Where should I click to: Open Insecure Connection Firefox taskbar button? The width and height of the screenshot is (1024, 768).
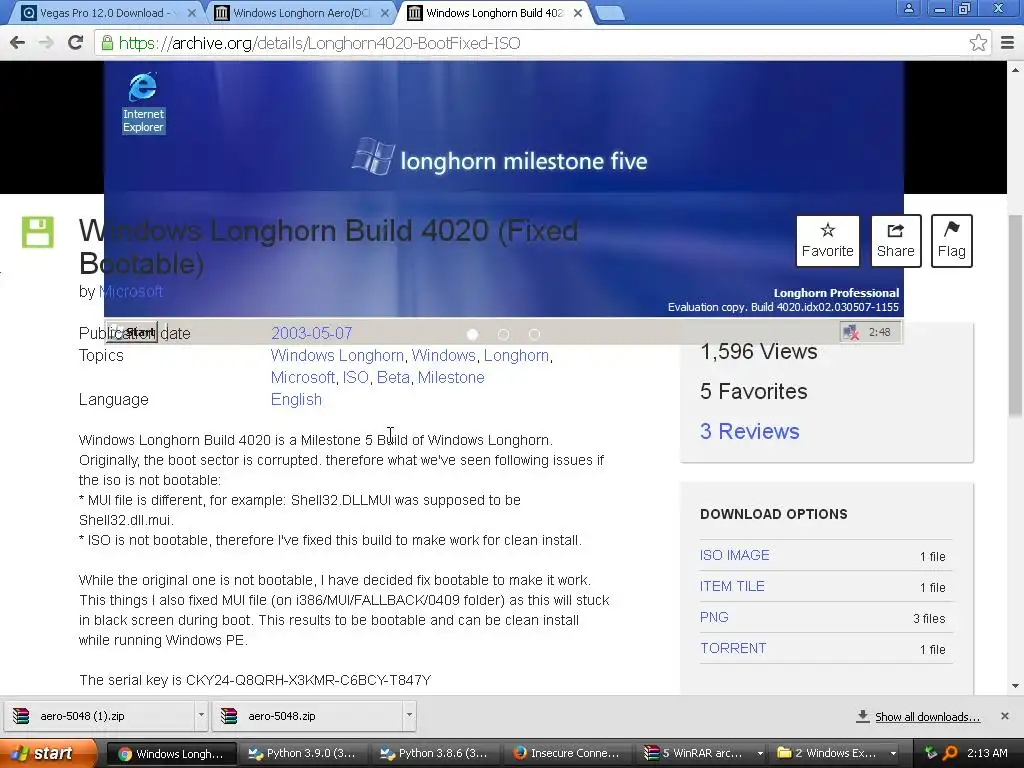(567, 754)
